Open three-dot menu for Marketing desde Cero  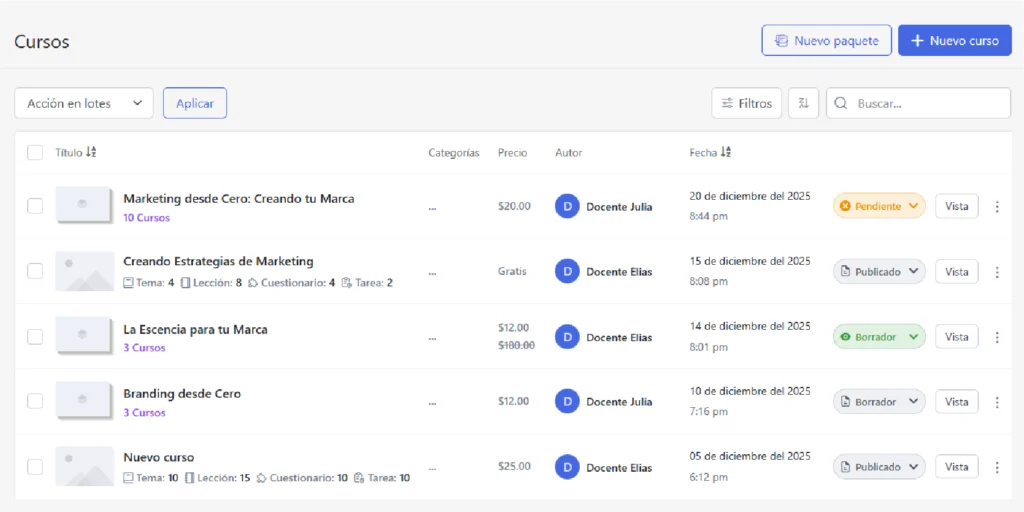click(x=996, y=207)
